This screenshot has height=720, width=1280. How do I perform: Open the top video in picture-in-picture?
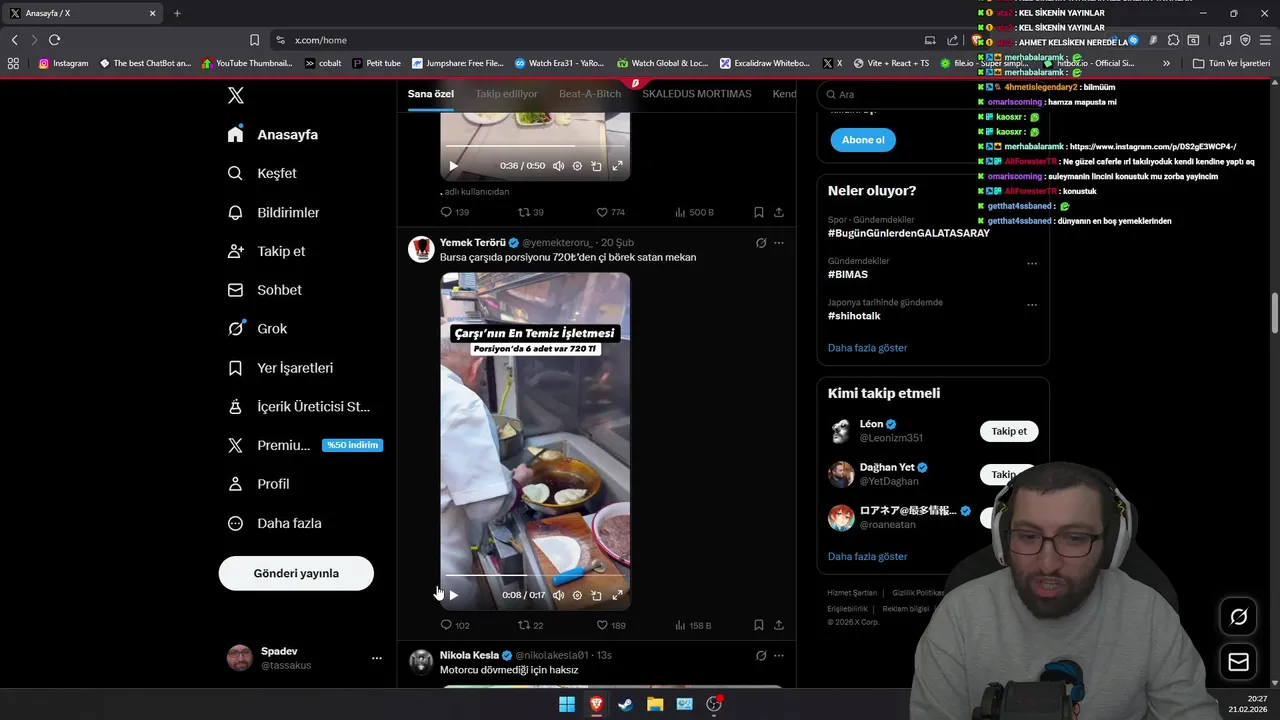(596, 166)
